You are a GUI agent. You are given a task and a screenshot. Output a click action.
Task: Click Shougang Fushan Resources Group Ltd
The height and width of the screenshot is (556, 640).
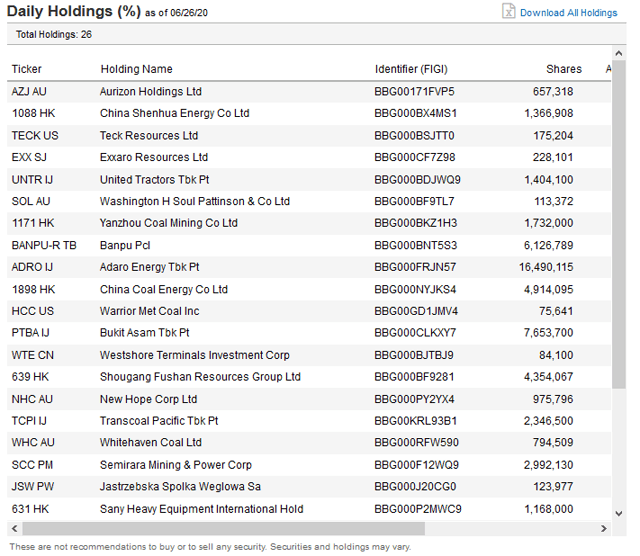pyautogui.click(x=200, y=377)
